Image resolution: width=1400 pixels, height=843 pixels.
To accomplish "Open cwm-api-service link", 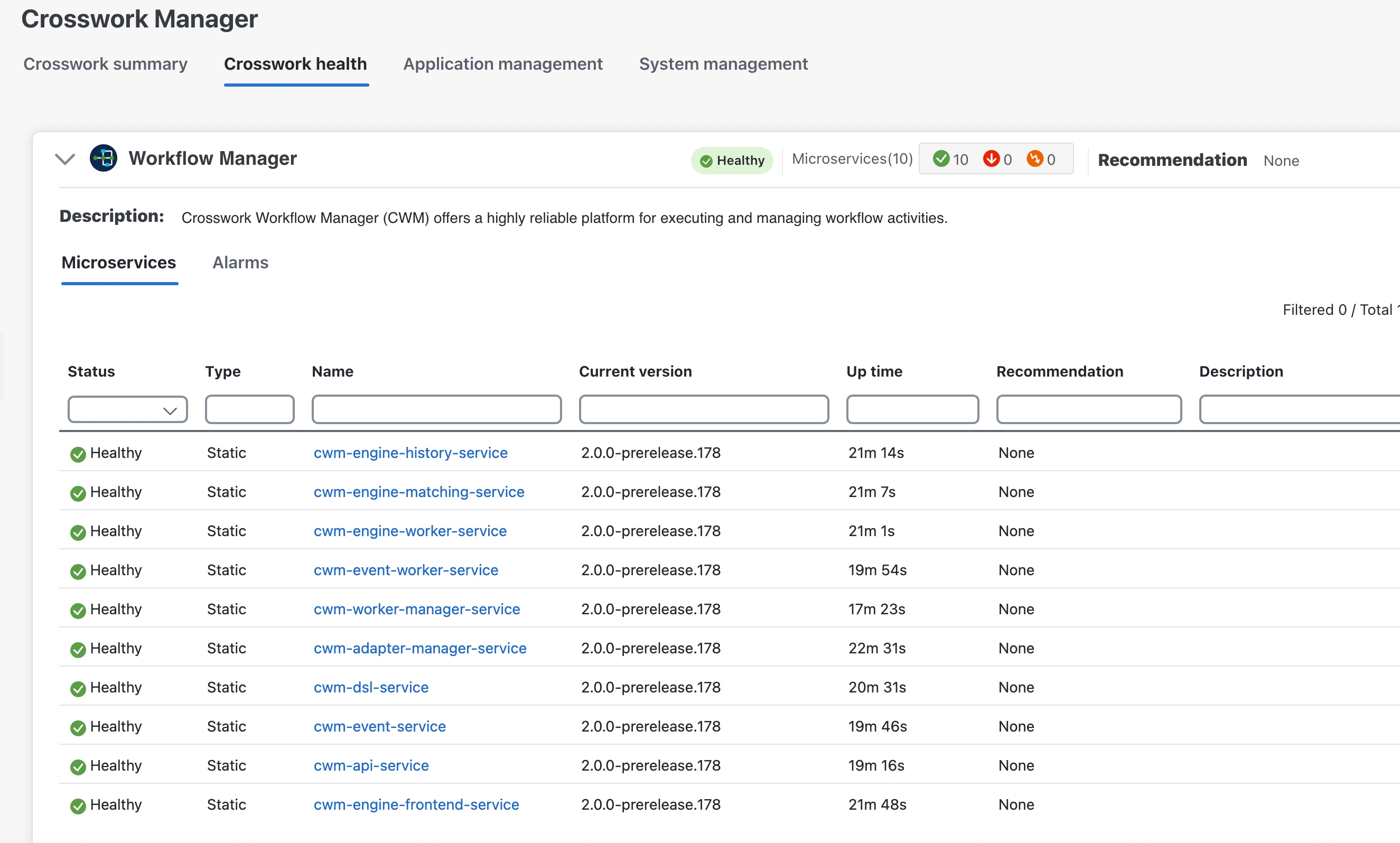I will pyautogui.click(x=371, y=765).
